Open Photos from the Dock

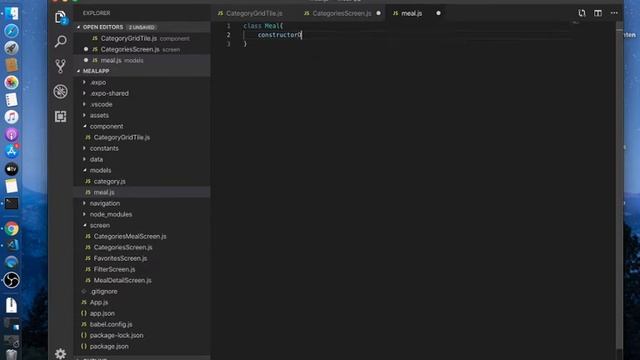tap(11, 82)
